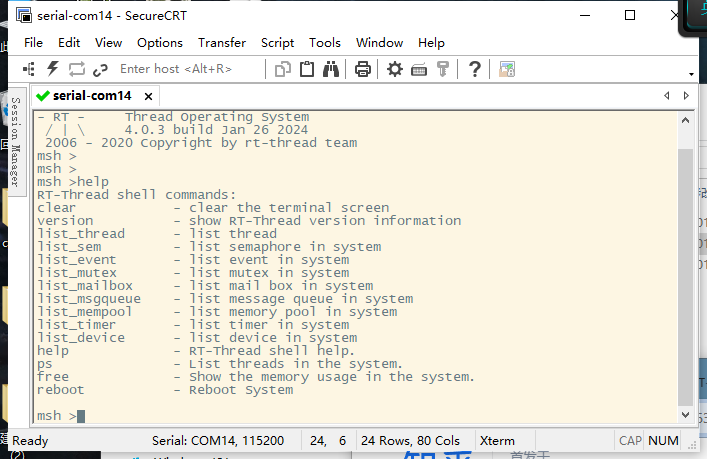Click the Connect in Tab chain icon
707x459 pixels.
click(100, 70)
